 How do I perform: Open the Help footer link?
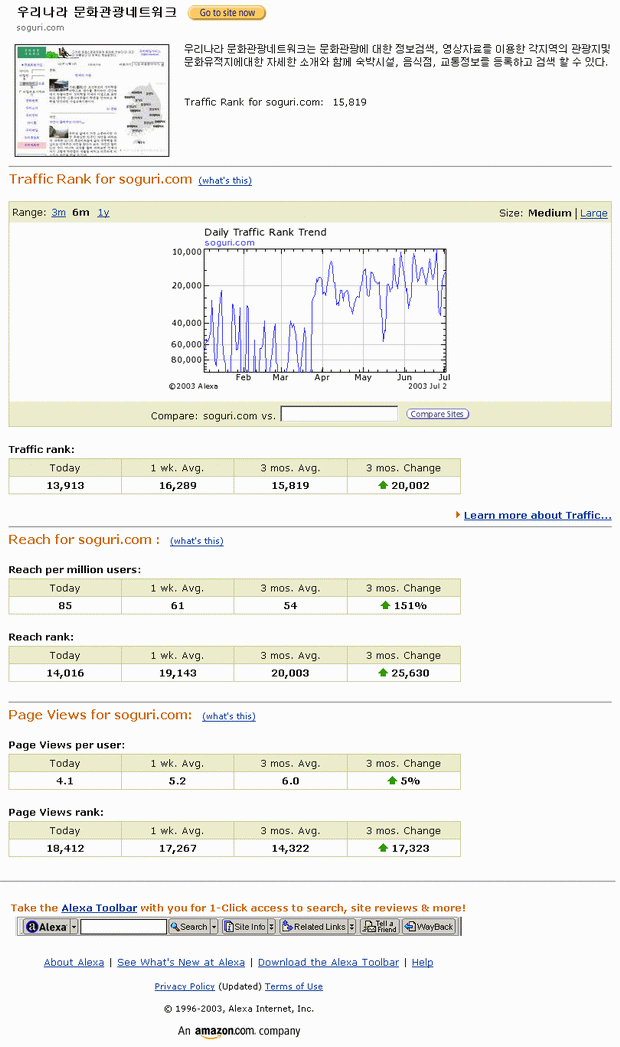click(x=422, y=962)
